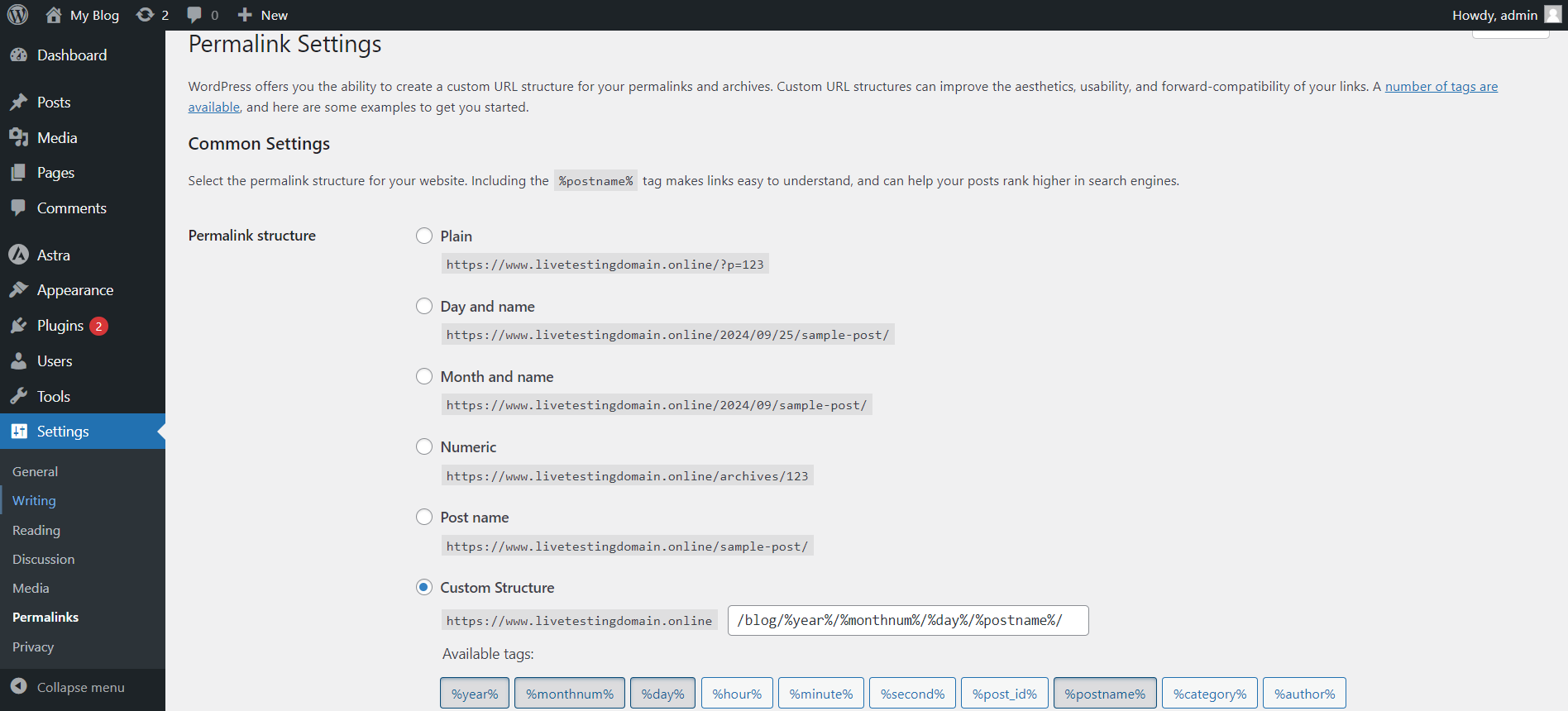Screen dimensions: 1568x711
Task: Click the custom structure text field
Action: pyautogui.click(x=908, y=620)
